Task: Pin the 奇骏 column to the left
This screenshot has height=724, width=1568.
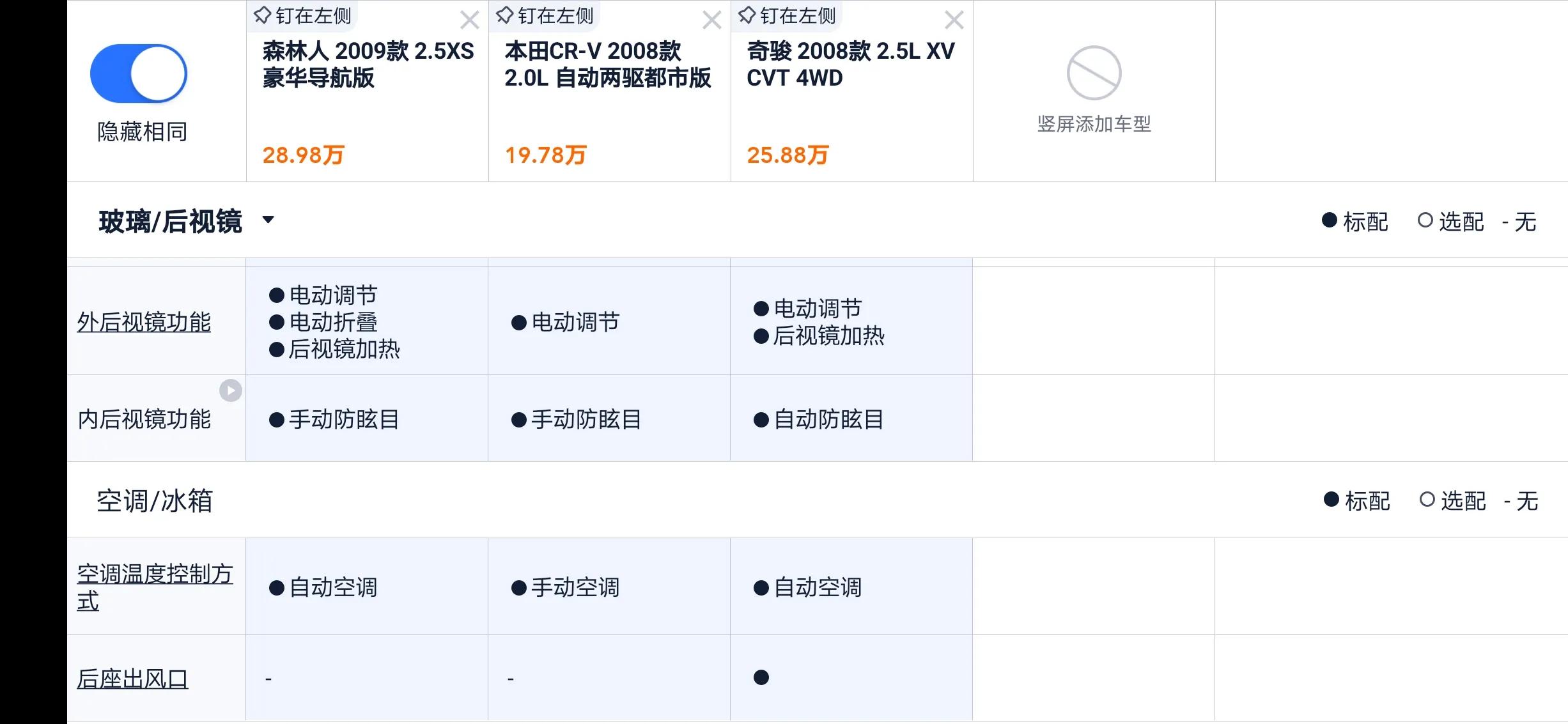Action: click(786, 15)
